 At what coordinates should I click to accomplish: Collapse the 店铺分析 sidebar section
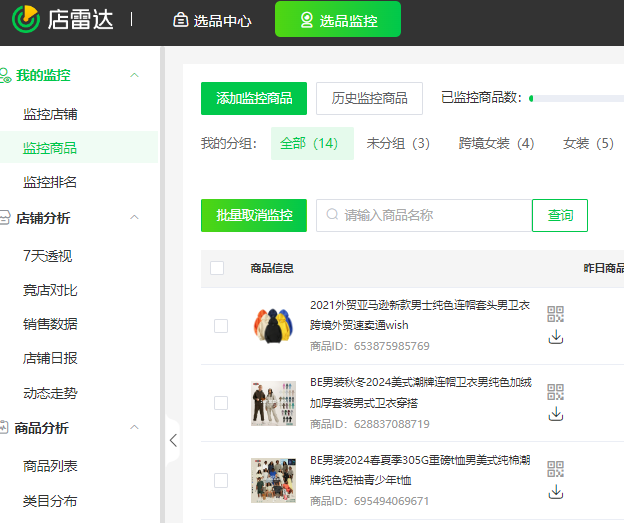coord(134,217)
